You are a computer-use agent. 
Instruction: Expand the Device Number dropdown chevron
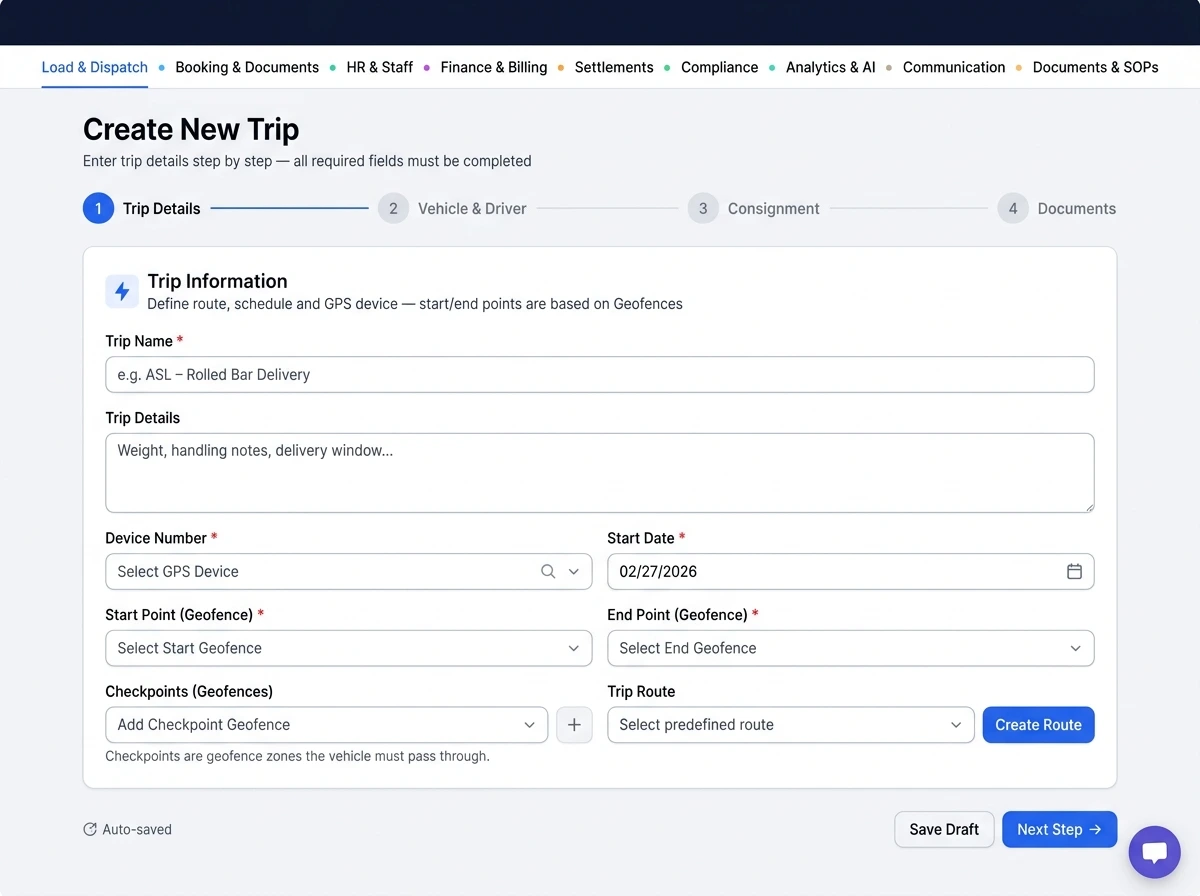(574, 571)
